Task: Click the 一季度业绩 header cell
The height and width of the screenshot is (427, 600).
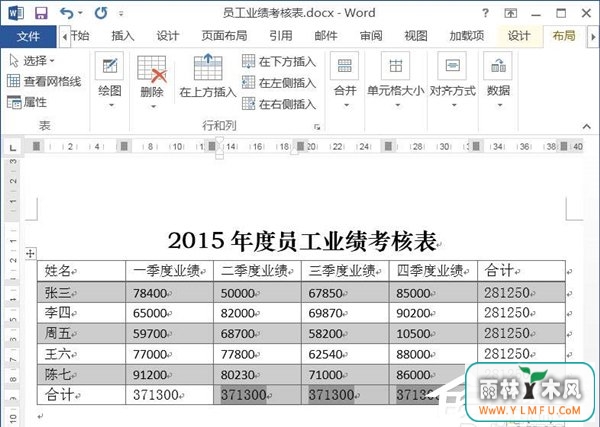Action: pyautogui.click(x=170, y=271)
